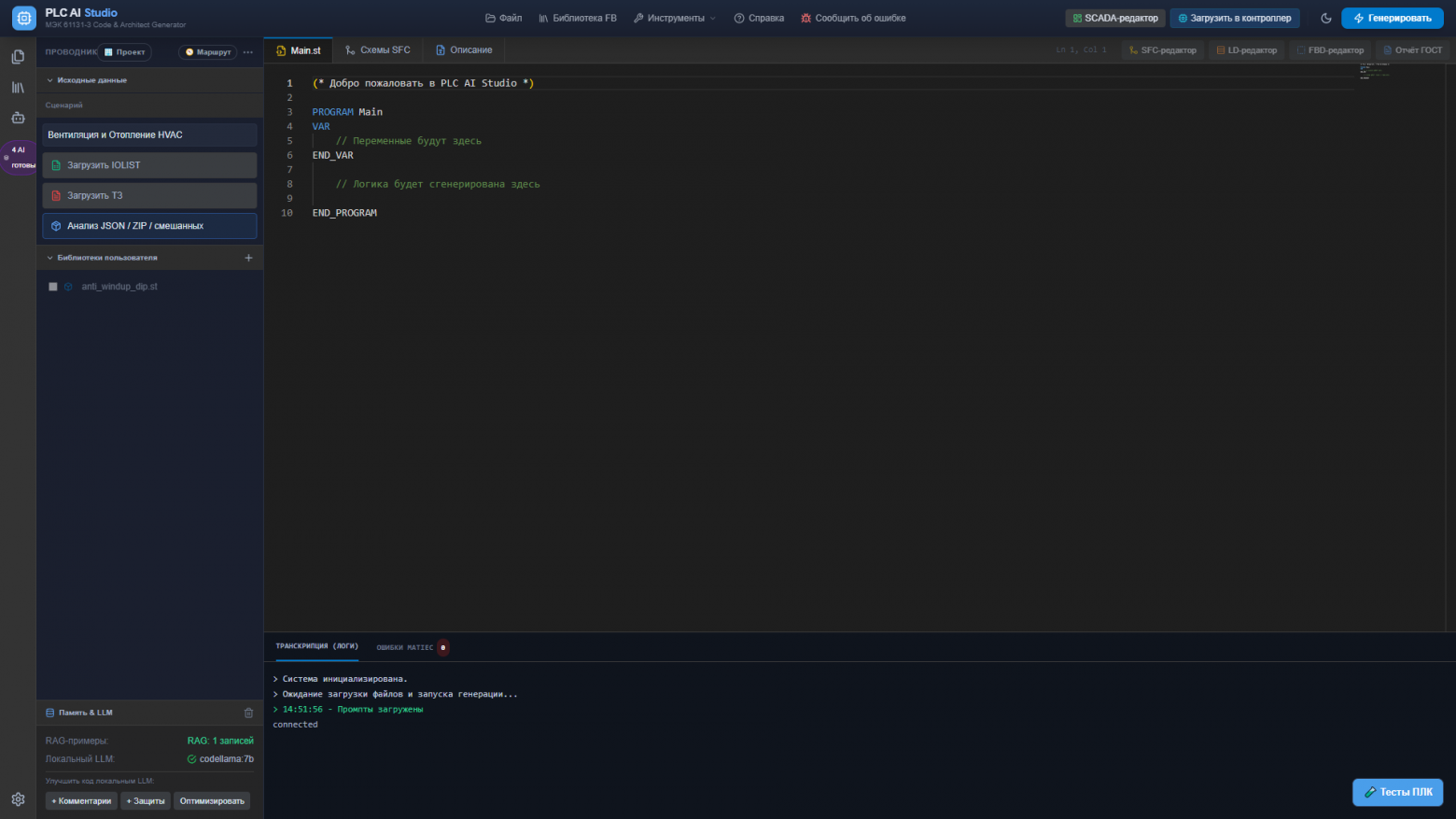Open 'Отчёт ГОСТ' report

(1413, 50)
